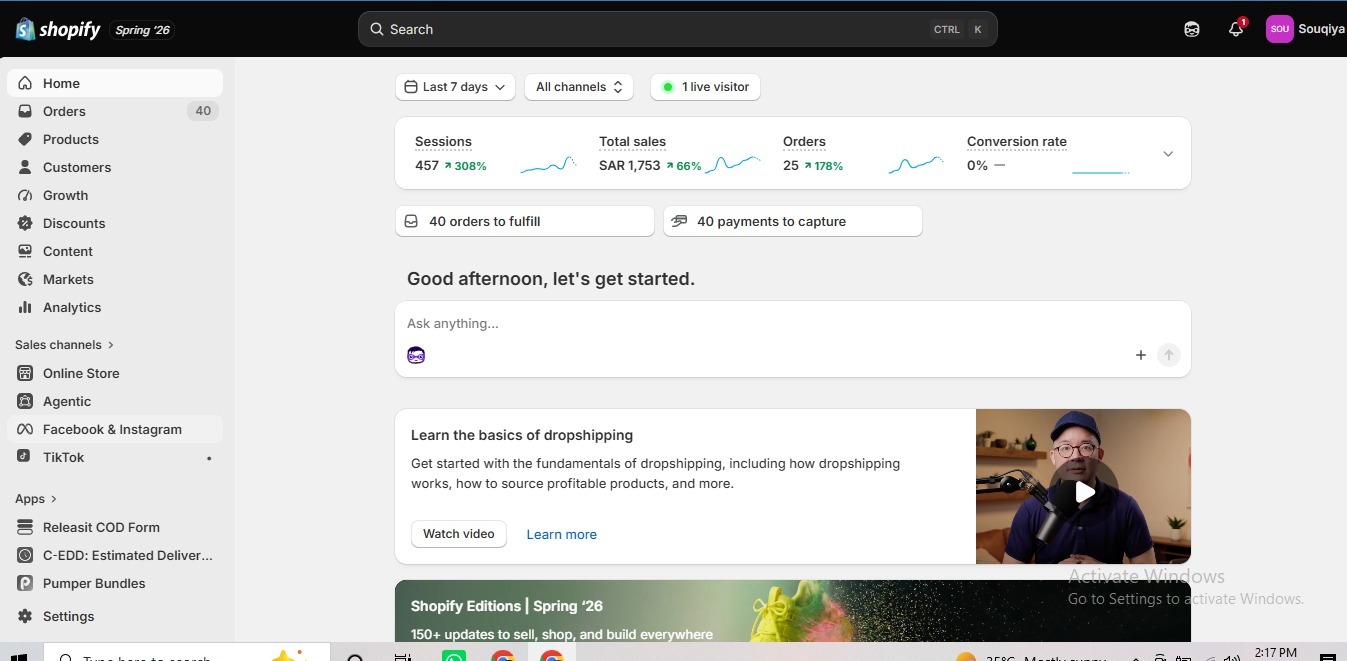Click the Facebook & Instagram Meta icon
Image resolution: width=1347 pixels, height=661 pixels.
(25, 429)
